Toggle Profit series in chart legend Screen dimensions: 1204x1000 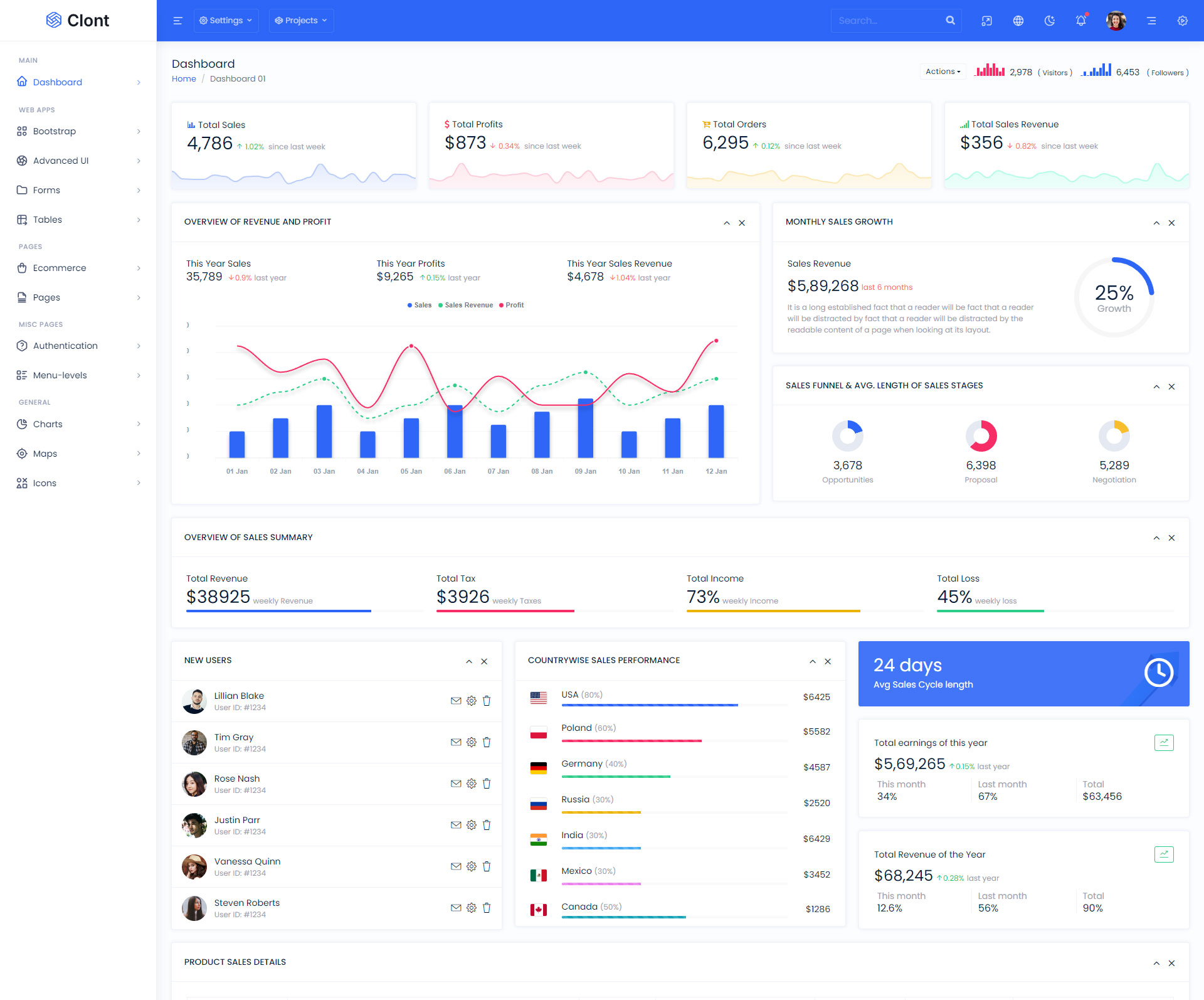511,305
